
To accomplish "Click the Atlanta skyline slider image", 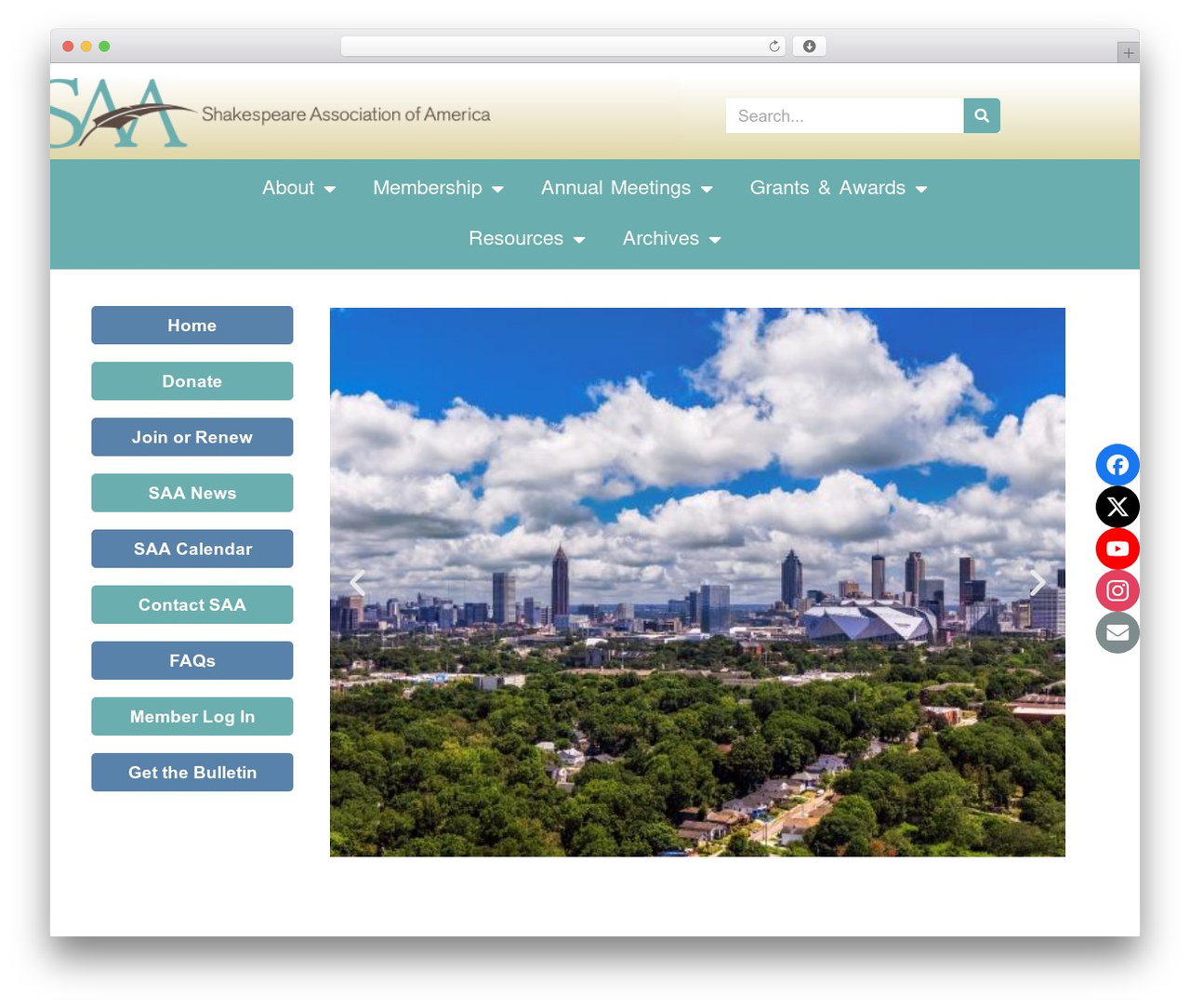I will [697, 582].
